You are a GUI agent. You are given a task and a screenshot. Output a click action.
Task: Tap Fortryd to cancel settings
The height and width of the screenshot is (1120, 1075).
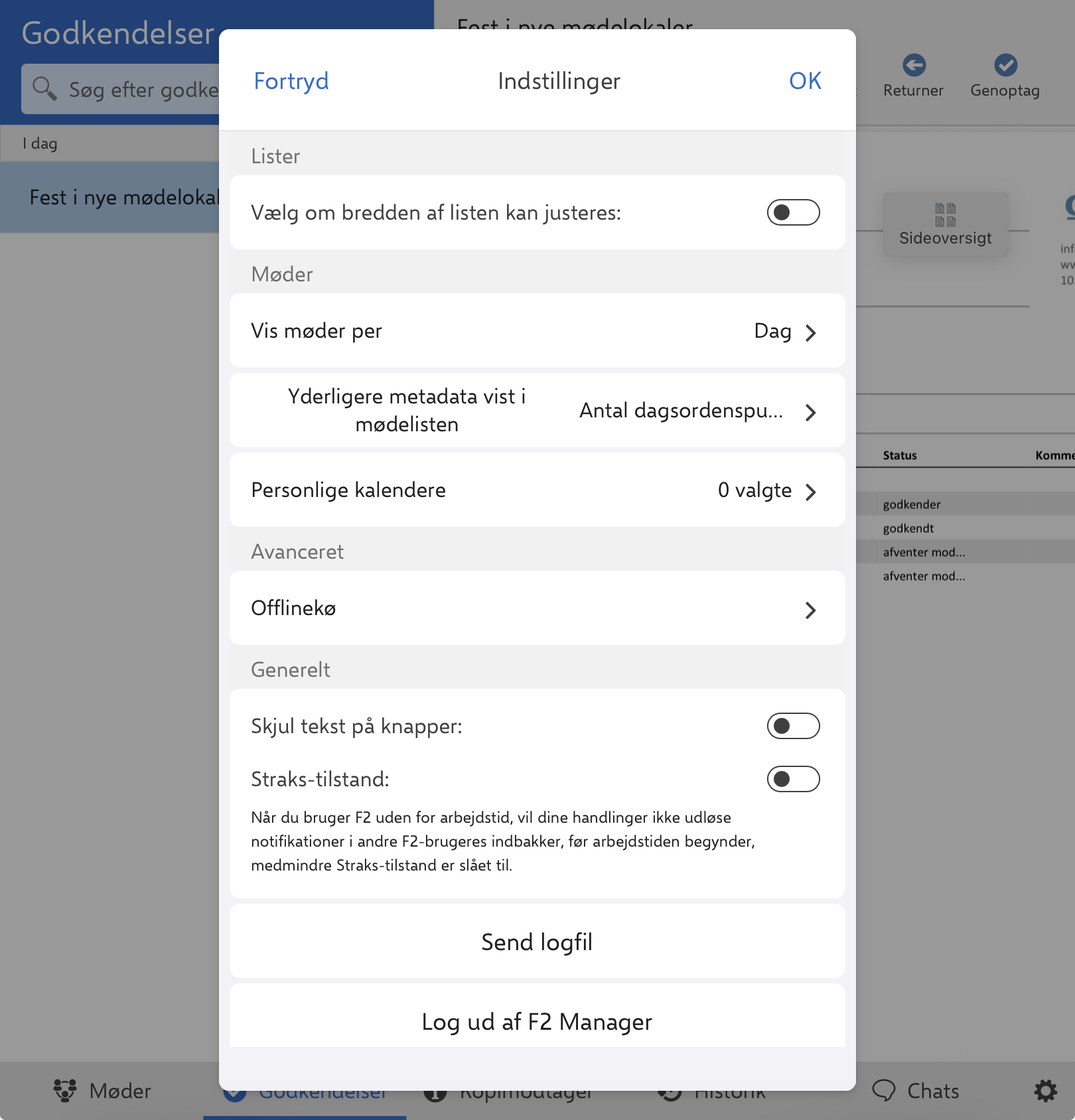[x=291, y=81]
